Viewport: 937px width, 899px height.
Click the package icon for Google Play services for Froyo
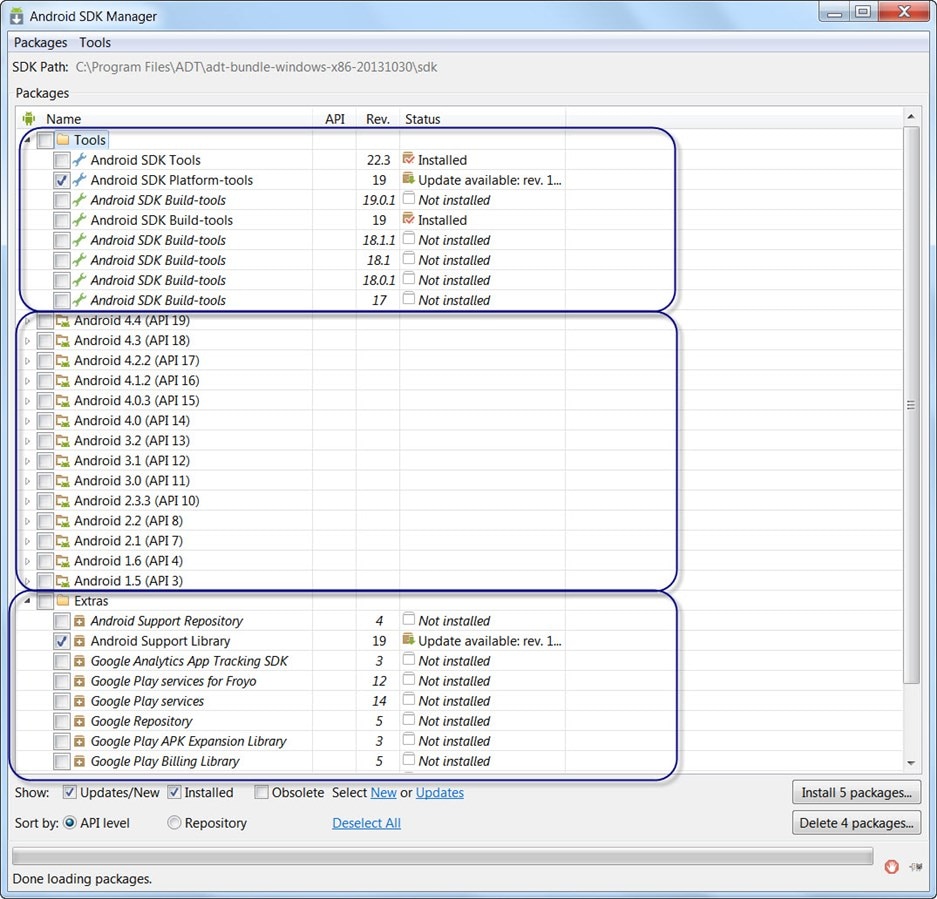tap(79, 681)
